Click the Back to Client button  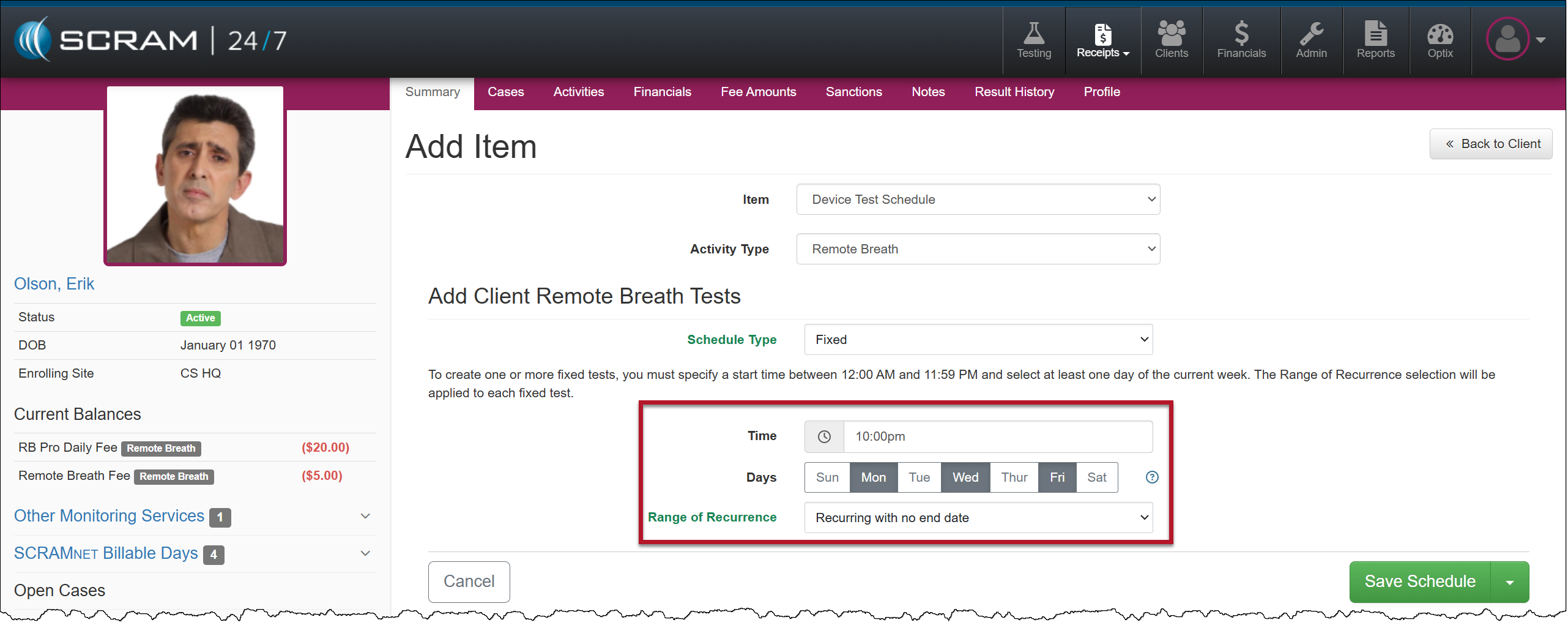pyautogui.click(x=1490, y=144)
